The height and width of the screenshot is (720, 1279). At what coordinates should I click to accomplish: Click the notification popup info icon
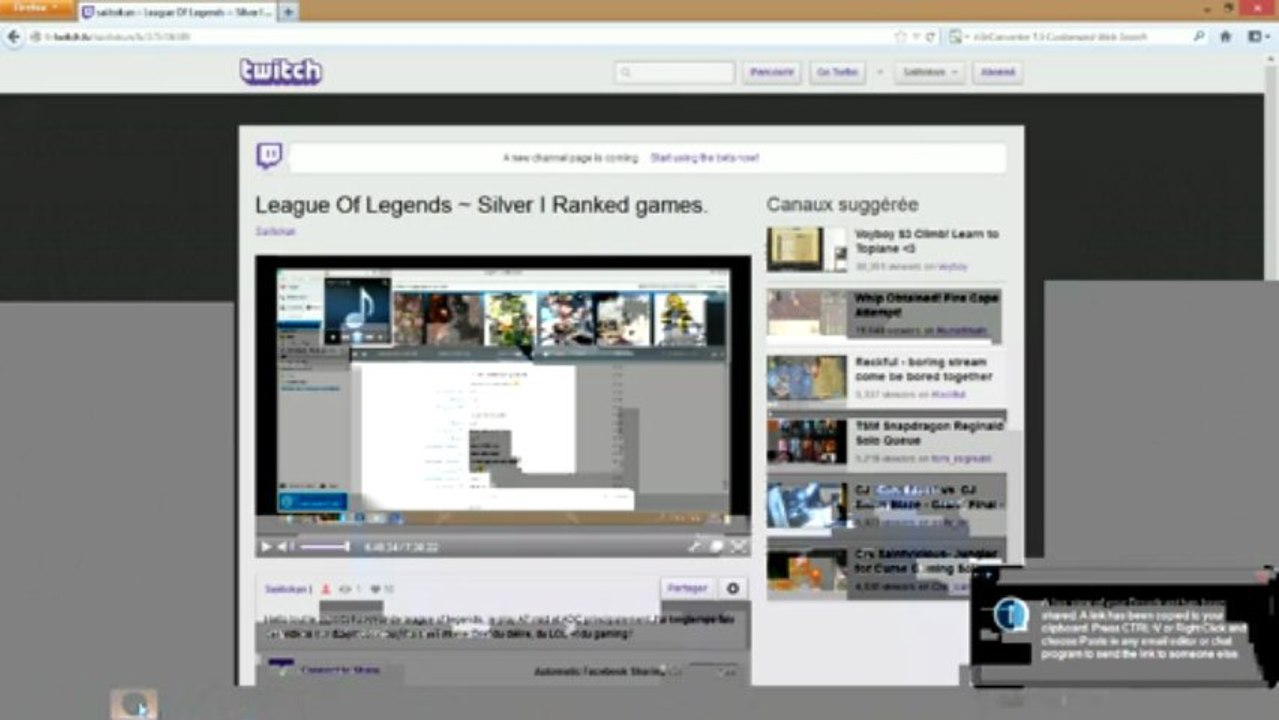coord(1011,614)
